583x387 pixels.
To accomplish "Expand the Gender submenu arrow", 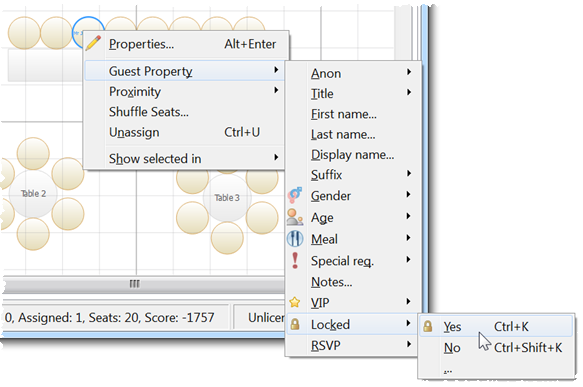I will click(x=409, y=194).
